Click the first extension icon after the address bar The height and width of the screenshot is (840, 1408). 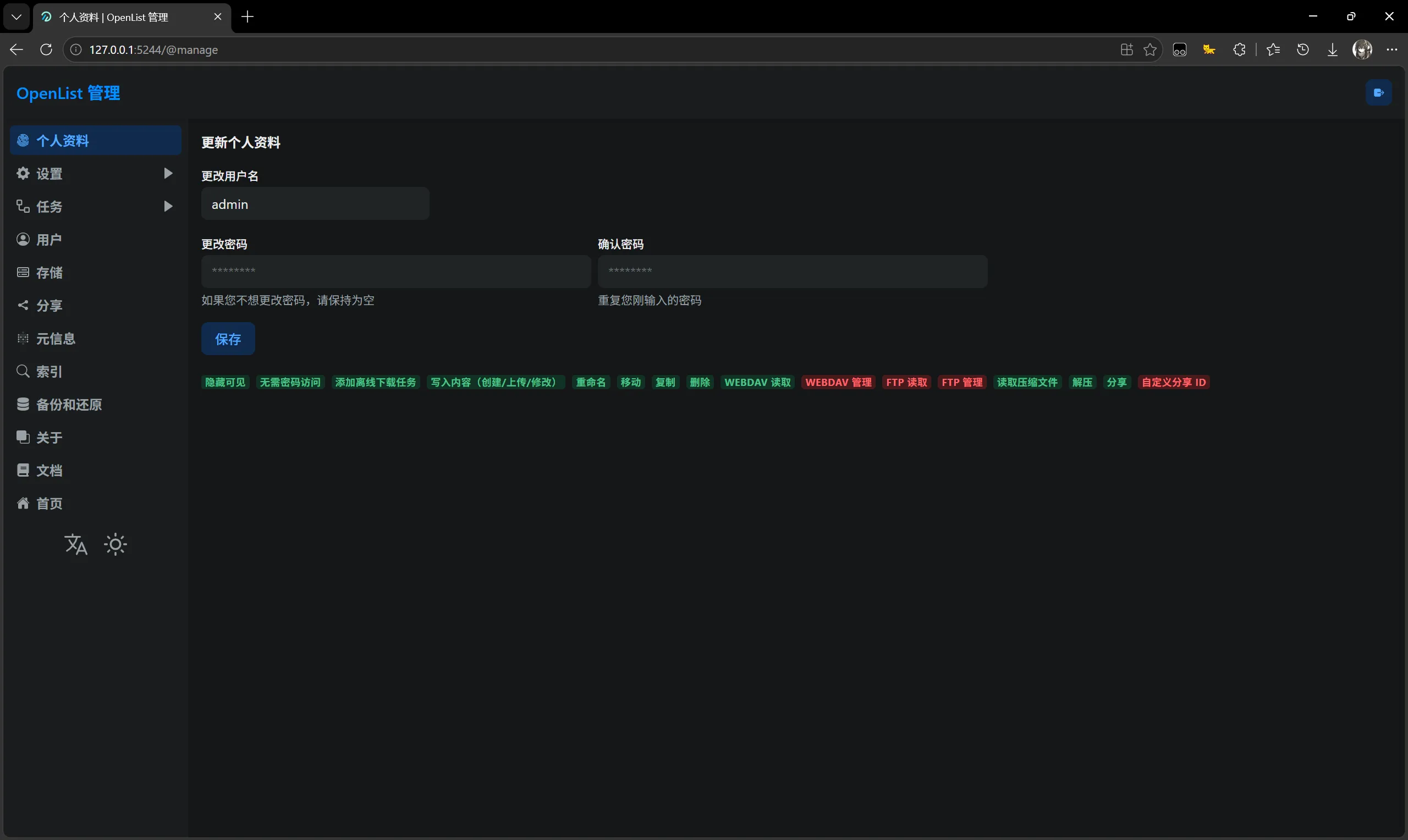[x=1180, y=50]
